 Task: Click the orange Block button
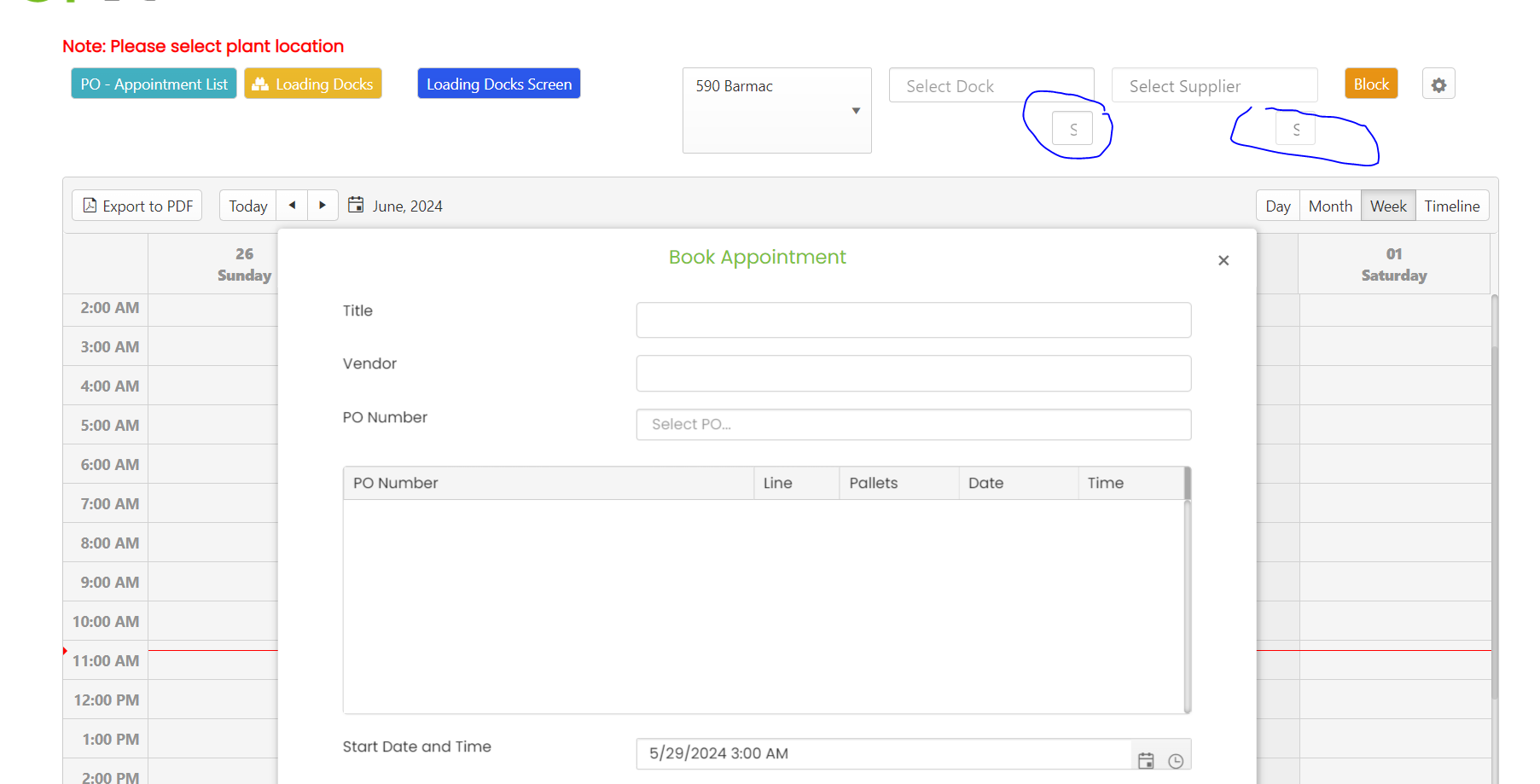pos(1371,84)
